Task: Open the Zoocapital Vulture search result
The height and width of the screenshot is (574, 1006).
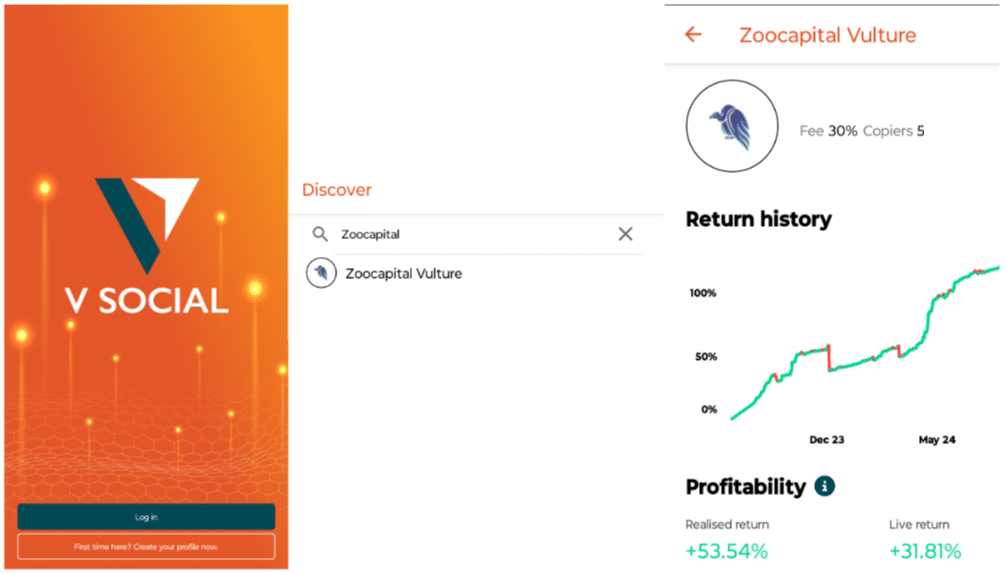Action: coord(403,273)
